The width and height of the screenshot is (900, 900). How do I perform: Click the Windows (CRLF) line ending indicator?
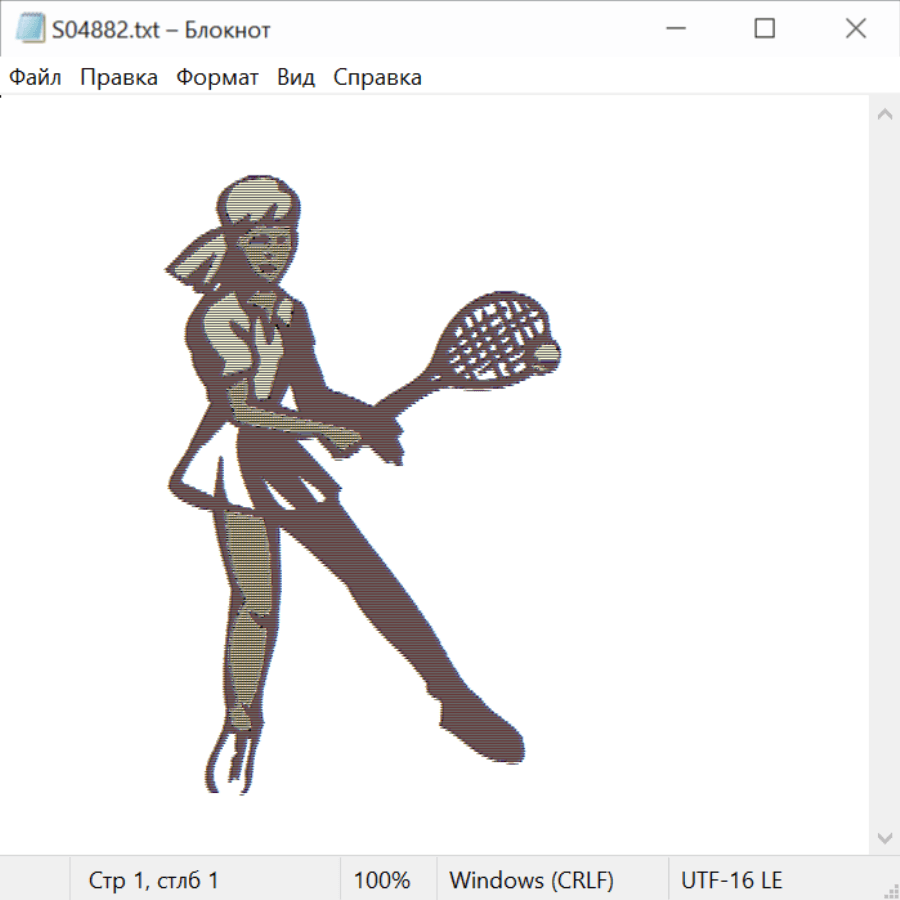point(531,880)
